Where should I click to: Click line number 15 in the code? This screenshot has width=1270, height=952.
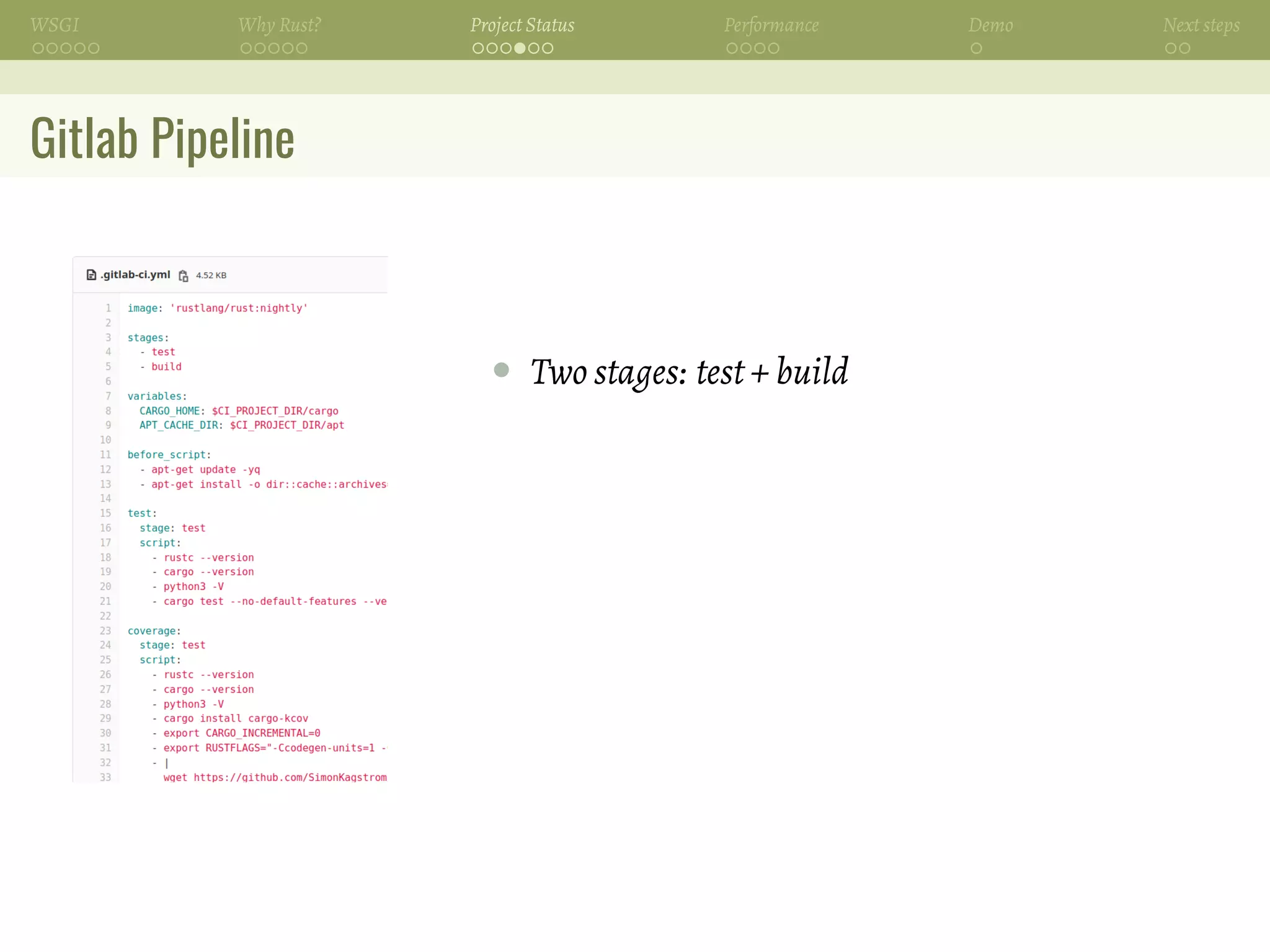tap(105, 513)
